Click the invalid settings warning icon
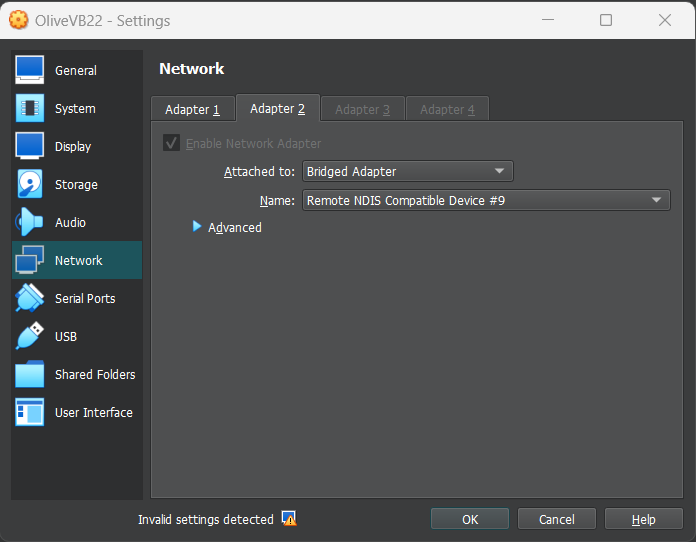Viewport: 696px width, 542px height. click(x=289, y=519)
